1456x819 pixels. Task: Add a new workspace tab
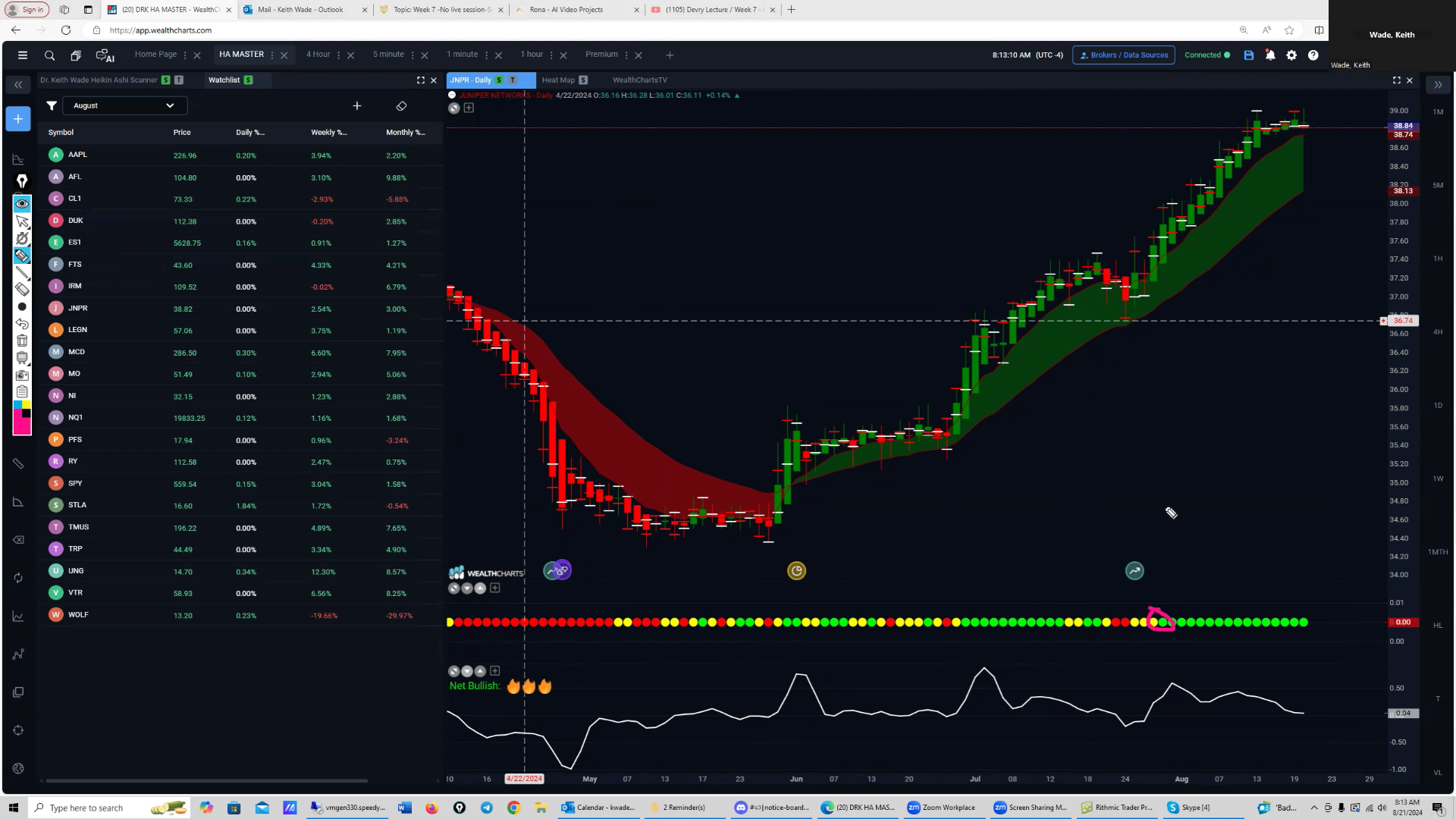(x=670, y=55)
